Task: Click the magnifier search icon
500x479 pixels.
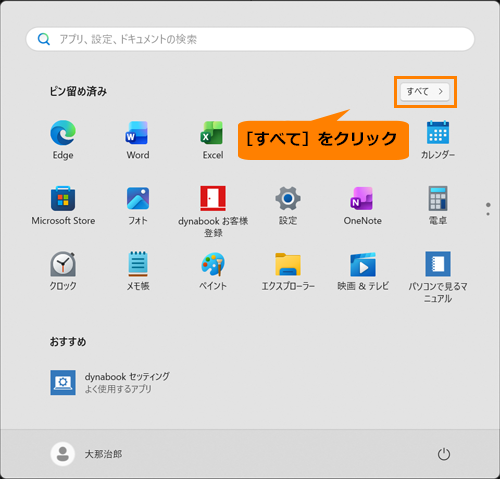Action: coord(43,39)
